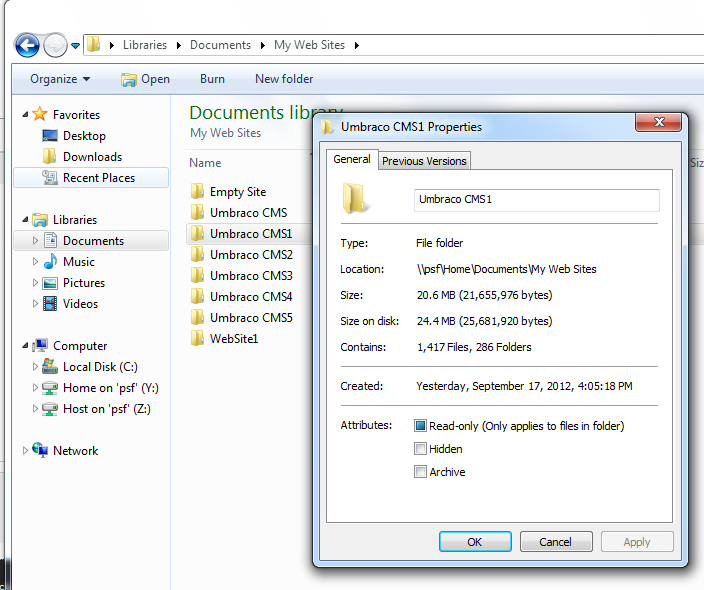Click the greyed Forward navigation arrow
Image resolution: width=704 pixels, height=590 pixels.
(55, 45)
